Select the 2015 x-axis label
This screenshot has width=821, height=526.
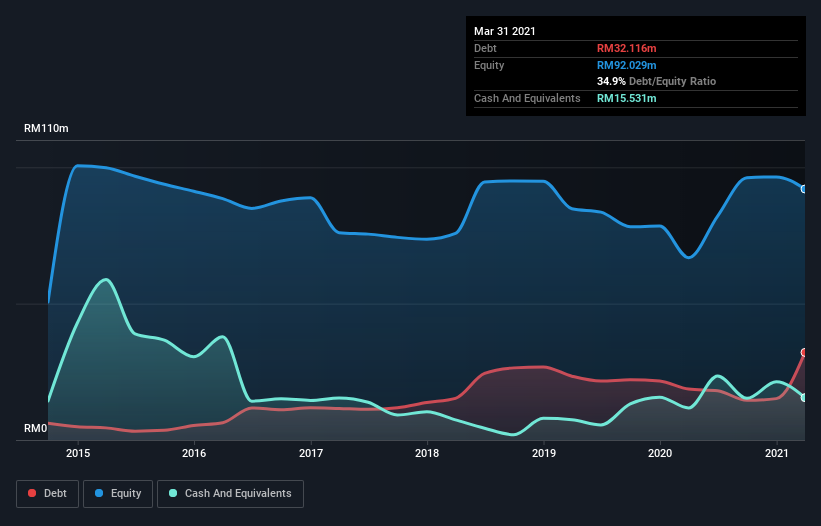tap(78, 453)
